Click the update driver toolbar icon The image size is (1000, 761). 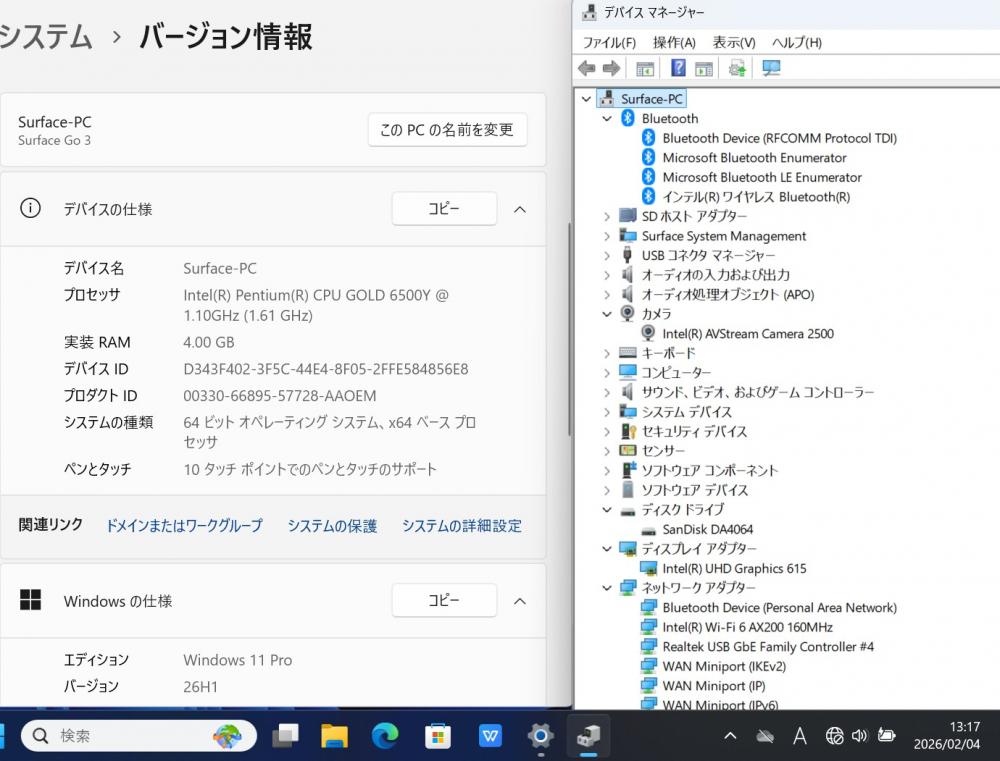(x=738, y=68)
